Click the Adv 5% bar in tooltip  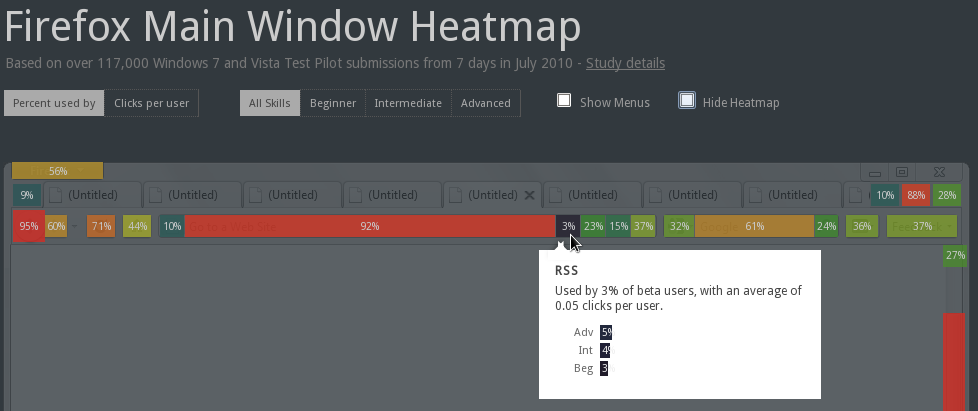point(607,332)
